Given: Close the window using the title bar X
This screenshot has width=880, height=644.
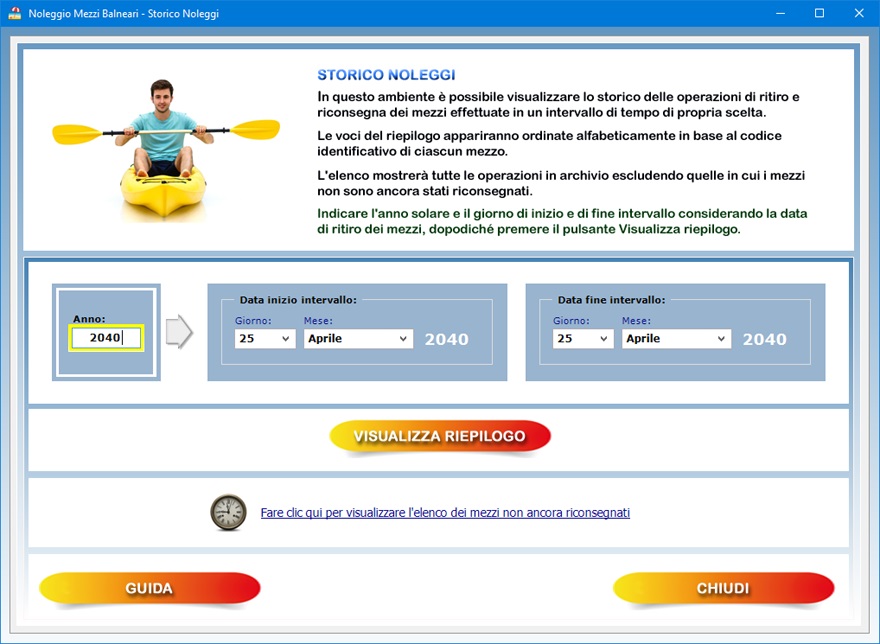Looking at the screenshot, I should tap(859, 13).
